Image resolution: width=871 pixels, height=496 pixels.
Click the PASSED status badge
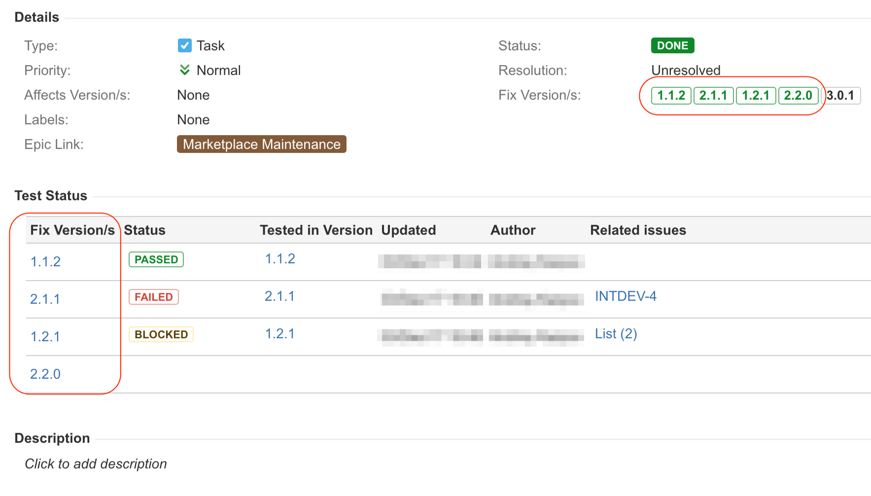(156, 260)
